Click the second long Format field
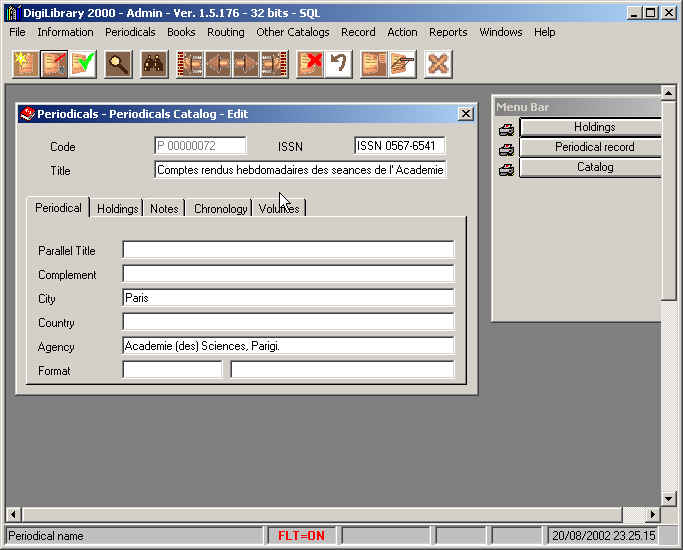 click(342, 370)
